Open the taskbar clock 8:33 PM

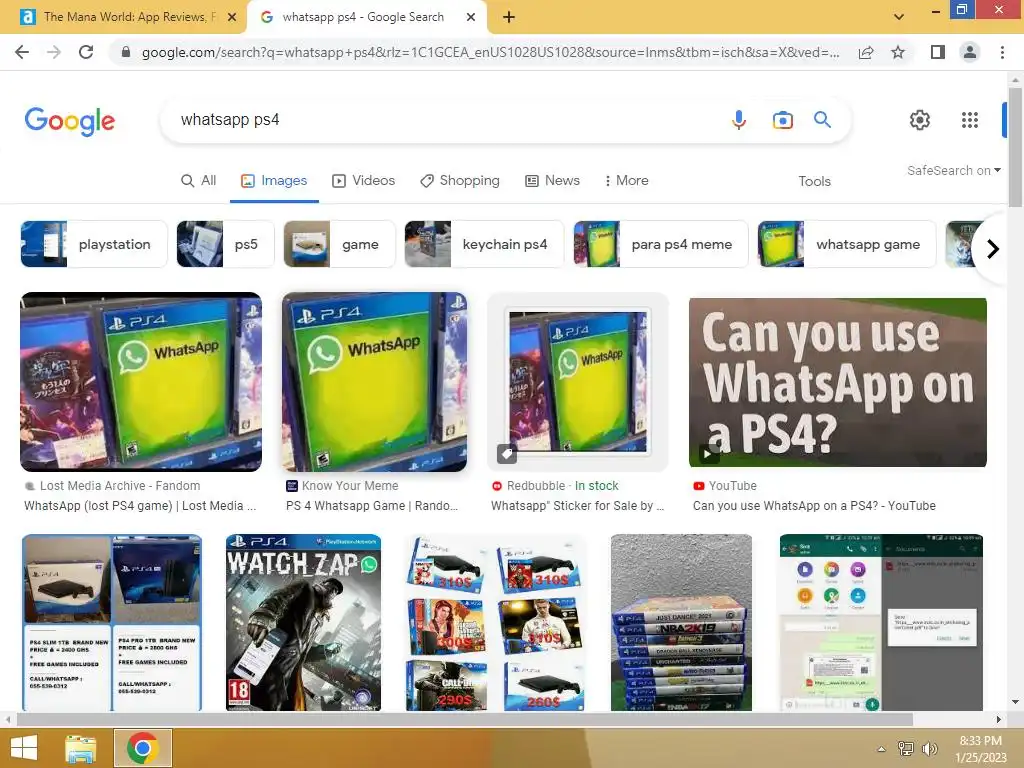click(981, 749)
